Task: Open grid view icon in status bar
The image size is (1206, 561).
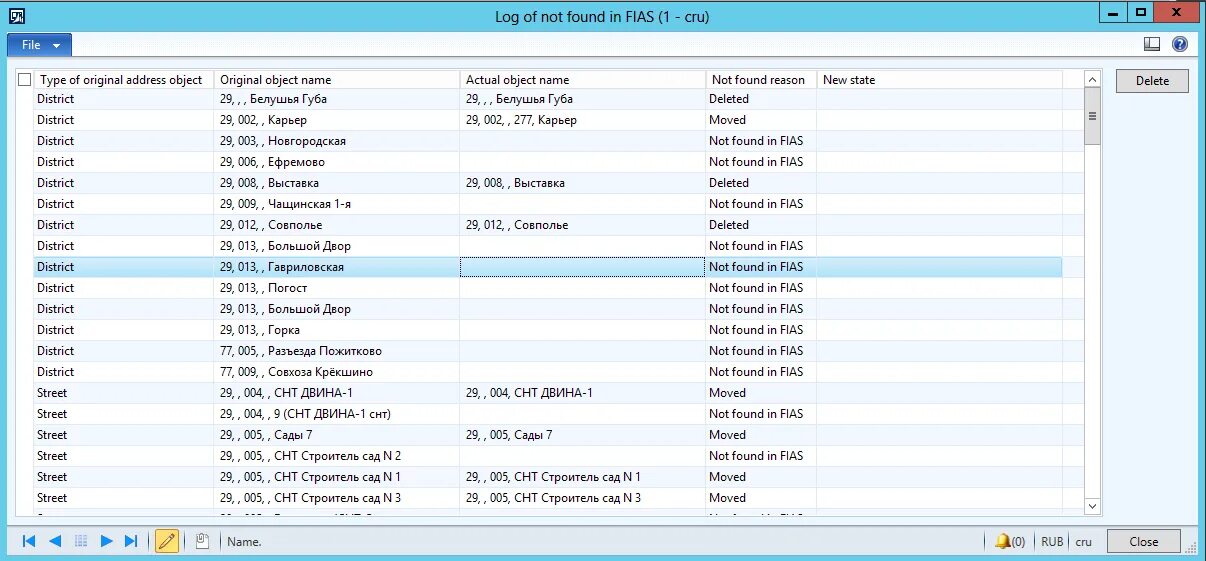Action: click(x=81, y=541)
